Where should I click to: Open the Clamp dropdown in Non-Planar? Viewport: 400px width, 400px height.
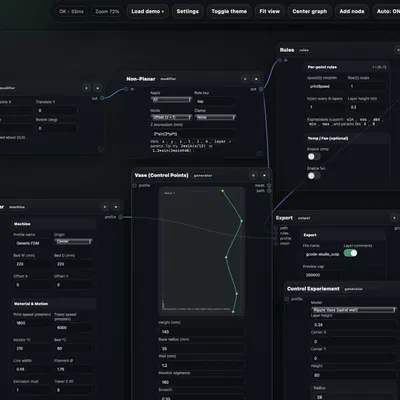click(215, 117)
